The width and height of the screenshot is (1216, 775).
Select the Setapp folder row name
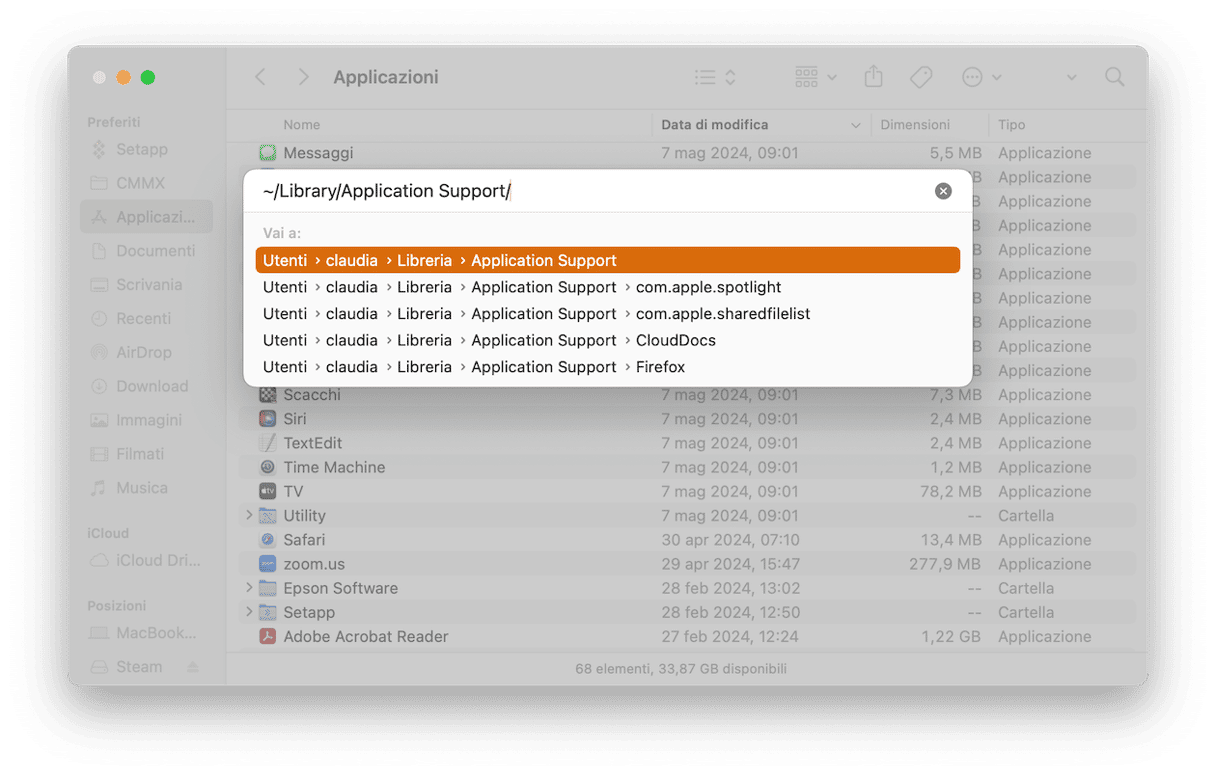pos(309,612)
